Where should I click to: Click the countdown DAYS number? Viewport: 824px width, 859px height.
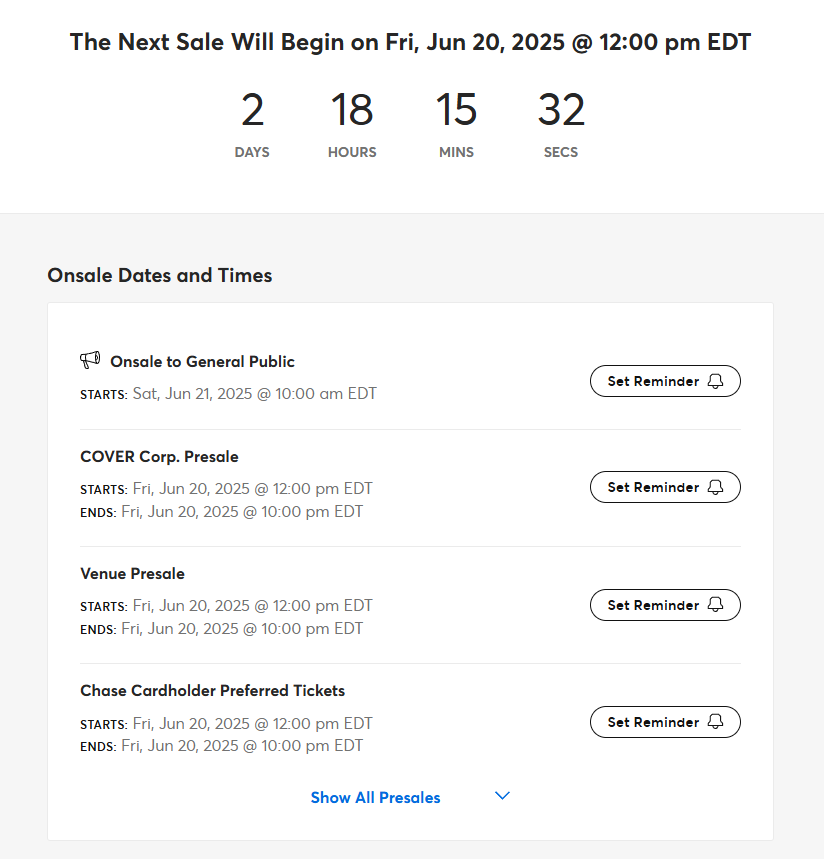(252, 110)
